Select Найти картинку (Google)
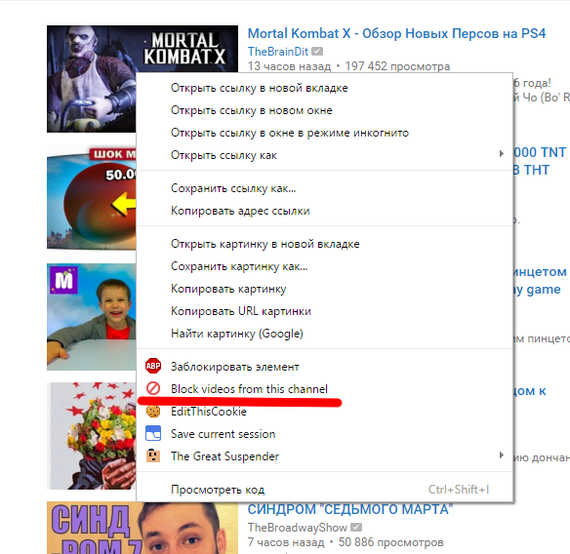 (x=325, y=334)
